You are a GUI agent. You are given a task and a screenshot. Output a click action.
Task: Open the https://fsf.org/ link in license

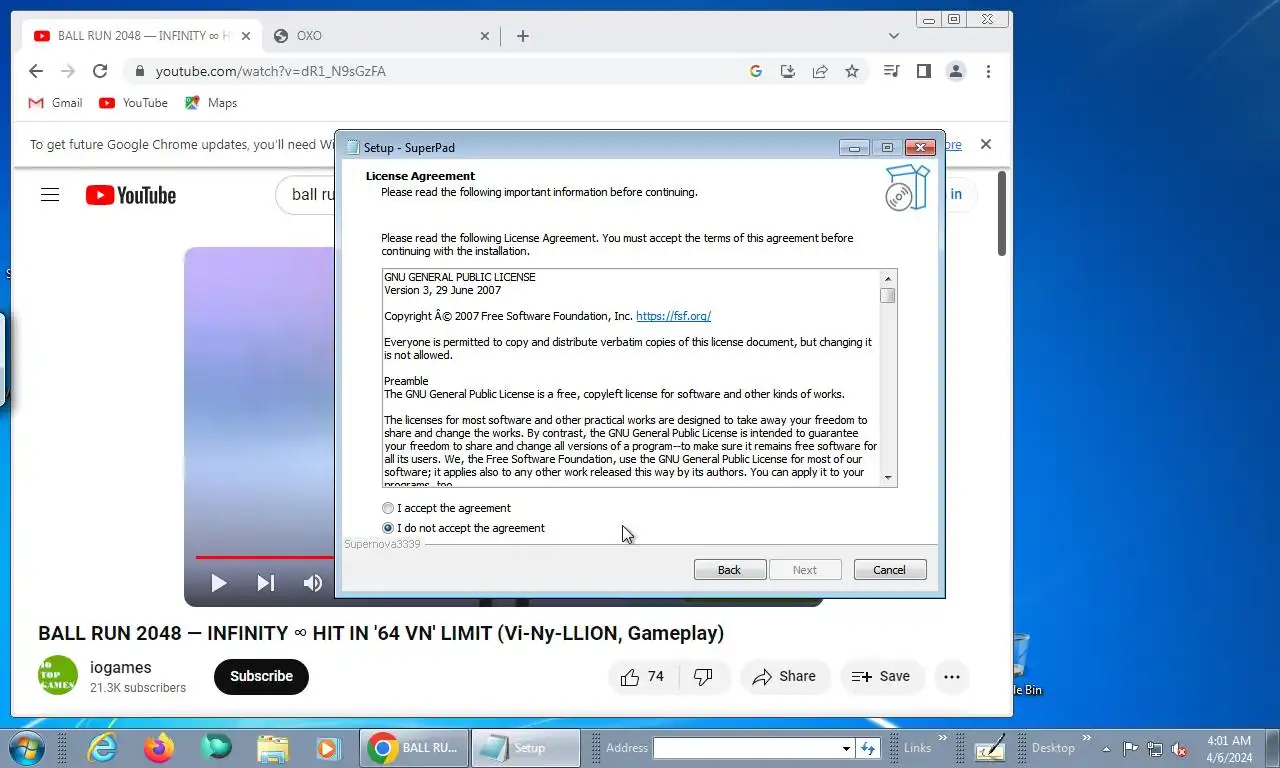click(673, 316)
